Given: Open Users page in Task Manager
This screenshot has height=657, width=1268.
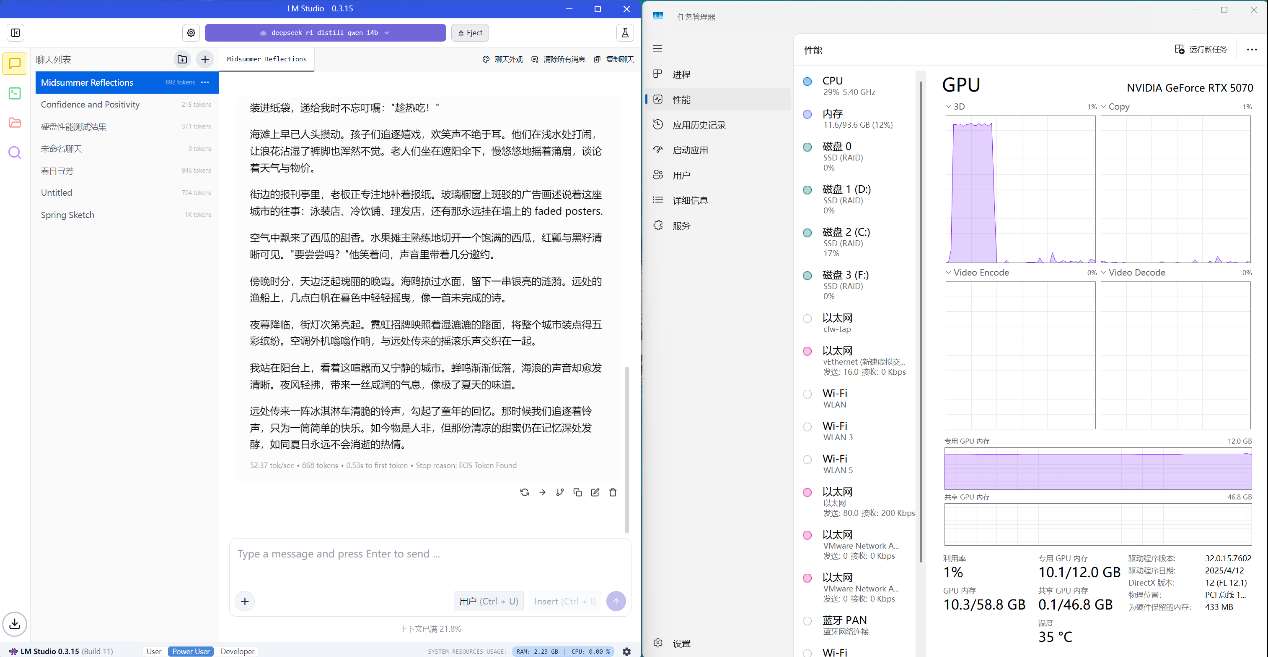Looking at the screenshot, I should click(x=717, y=175).
